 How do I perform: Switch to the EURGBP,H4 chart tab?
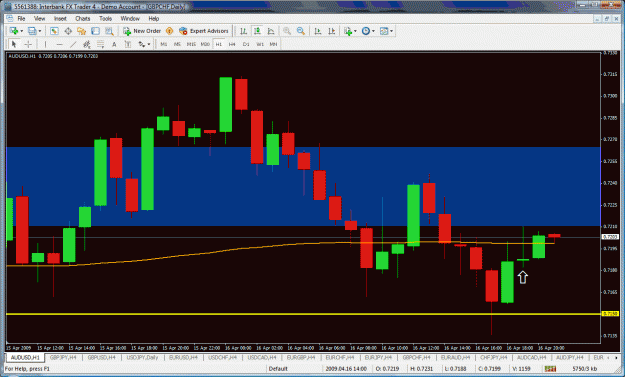tap(300, 357)
